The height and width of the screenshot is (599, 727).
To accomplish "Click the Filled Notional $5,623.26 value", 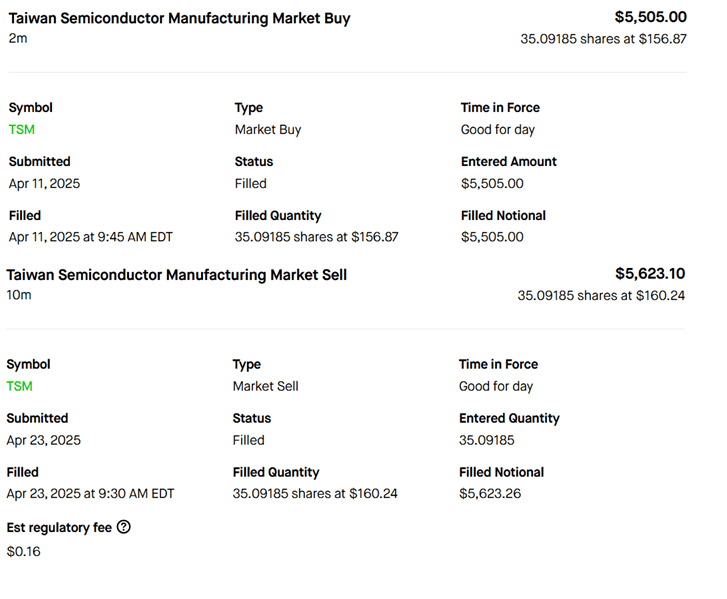I will pos(490,494).
